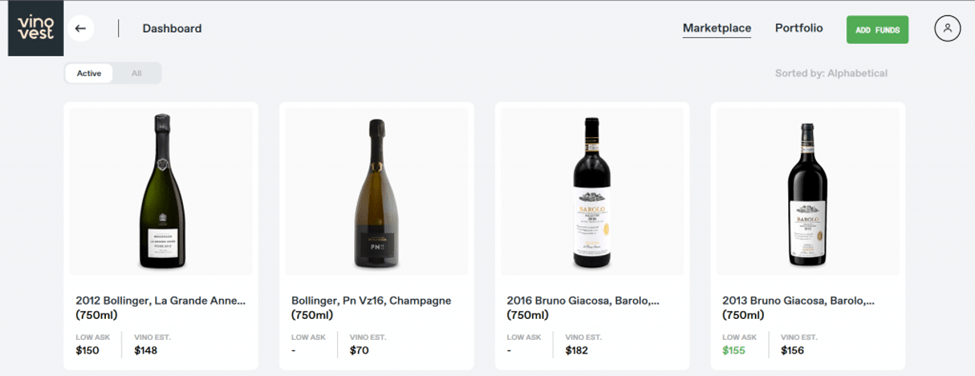Open the Bollinger Pn Vz16 bottle image
Screen dimensions: 975x376
(x=376, y=191)
